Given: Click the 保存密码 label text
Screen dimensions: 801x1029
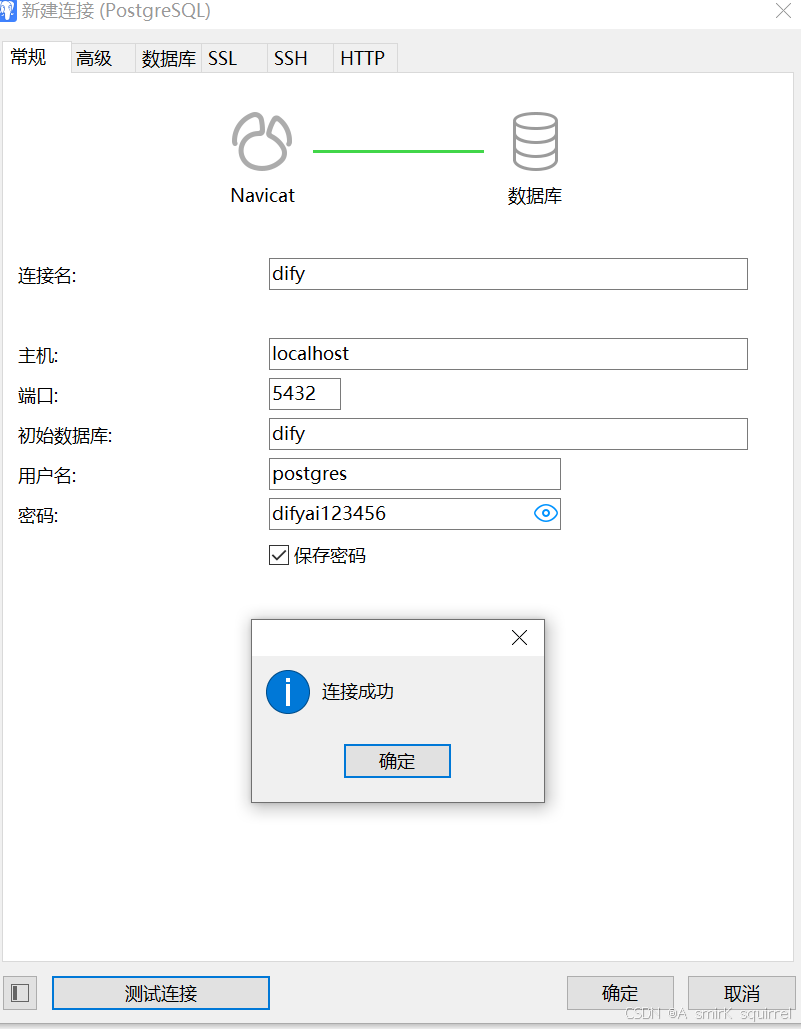Looking at the screenshot, I should coord(329,556).
